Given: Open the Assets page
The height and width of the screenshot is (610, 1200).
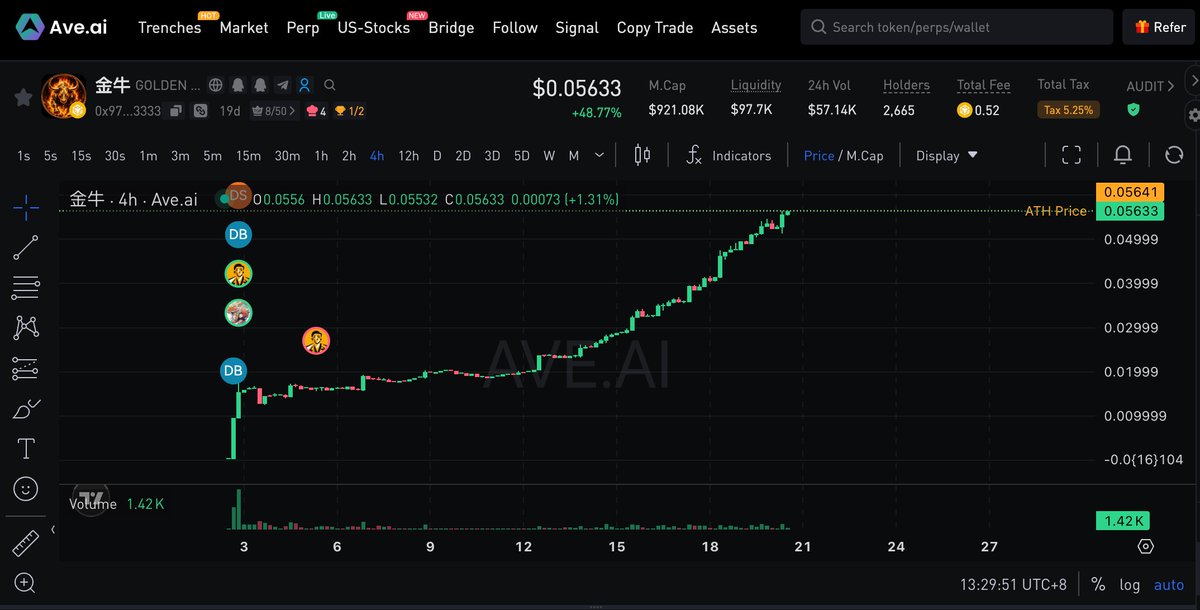Looking at the screenshot, I should click(734, 28).
